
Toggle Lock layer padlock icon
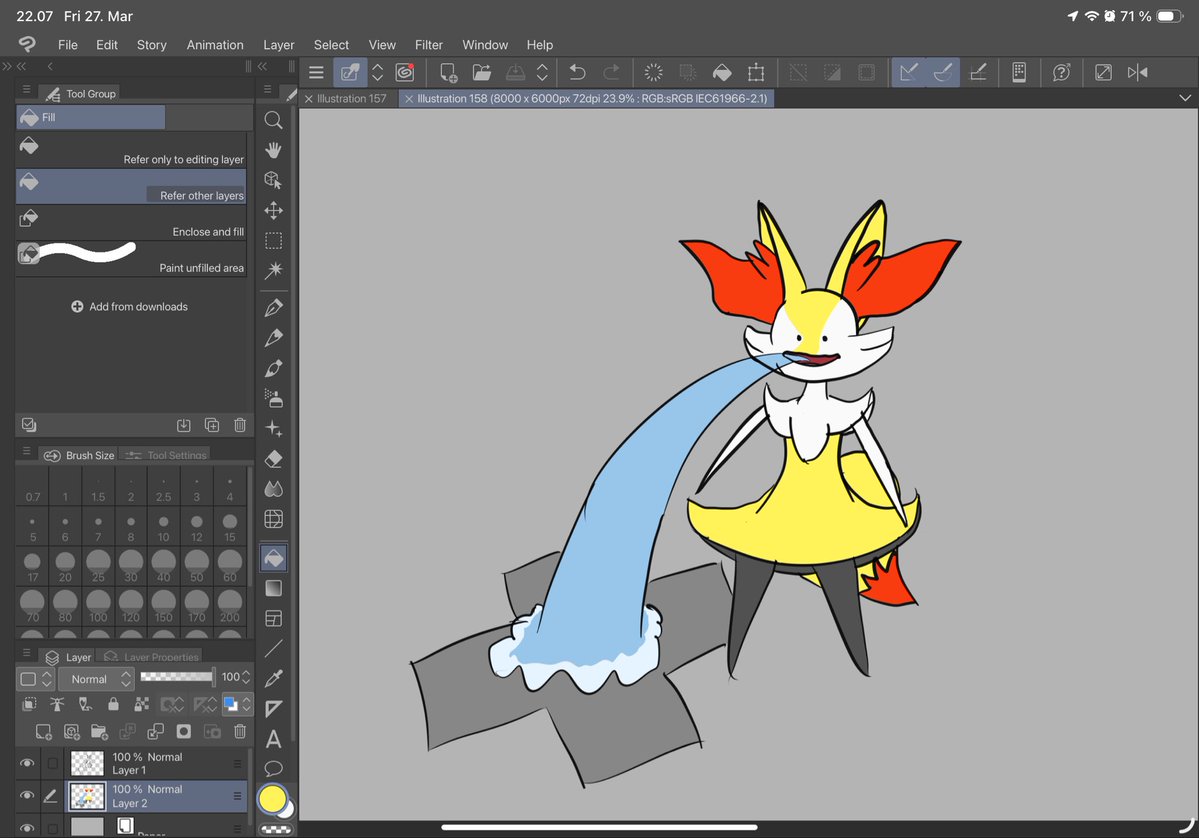pos(113,704)
